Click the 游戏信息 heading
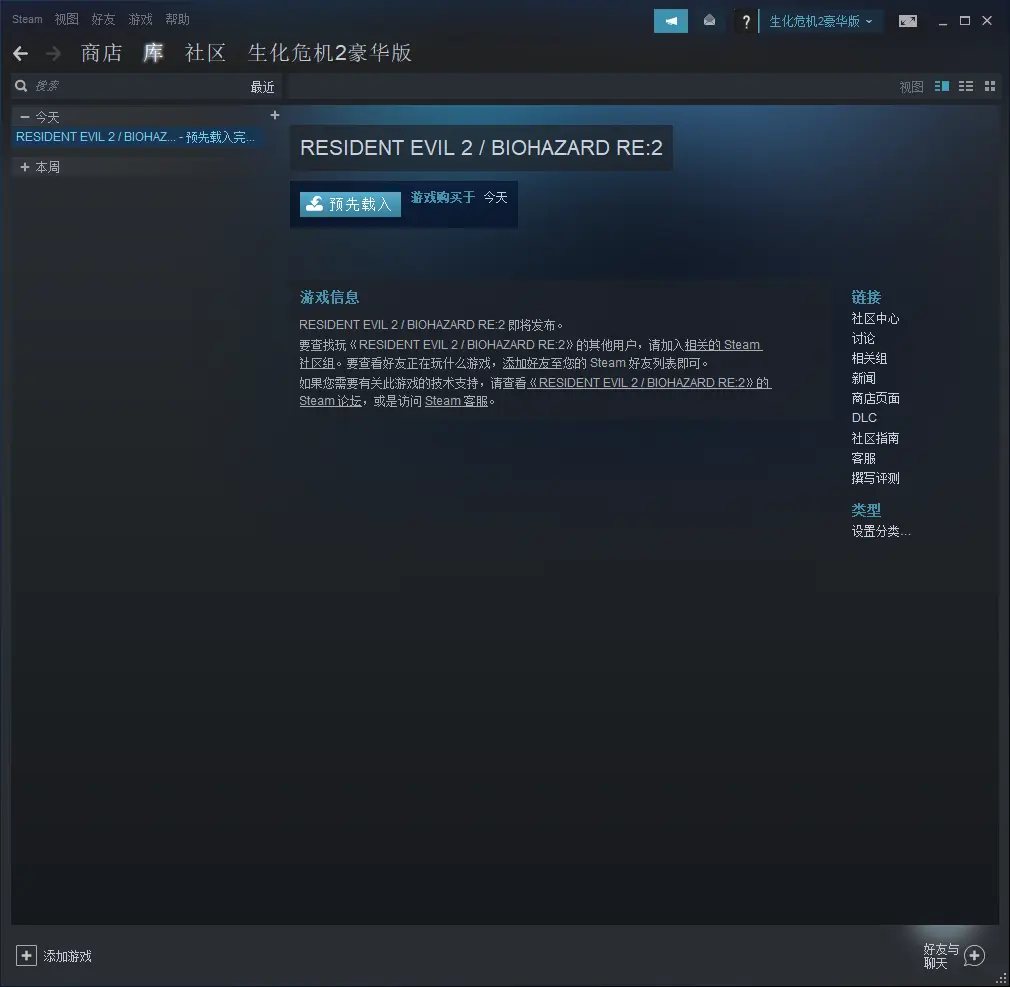The width and height of the screenshot is (1010, 987). (329, 297)
